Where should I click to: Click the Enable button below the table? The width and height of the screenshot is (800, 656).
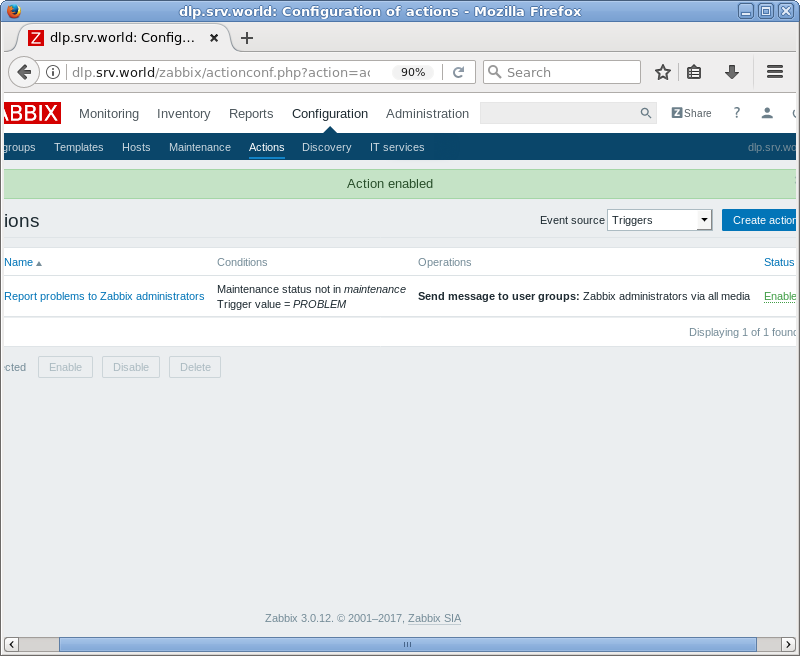click(x=65, y=367)
